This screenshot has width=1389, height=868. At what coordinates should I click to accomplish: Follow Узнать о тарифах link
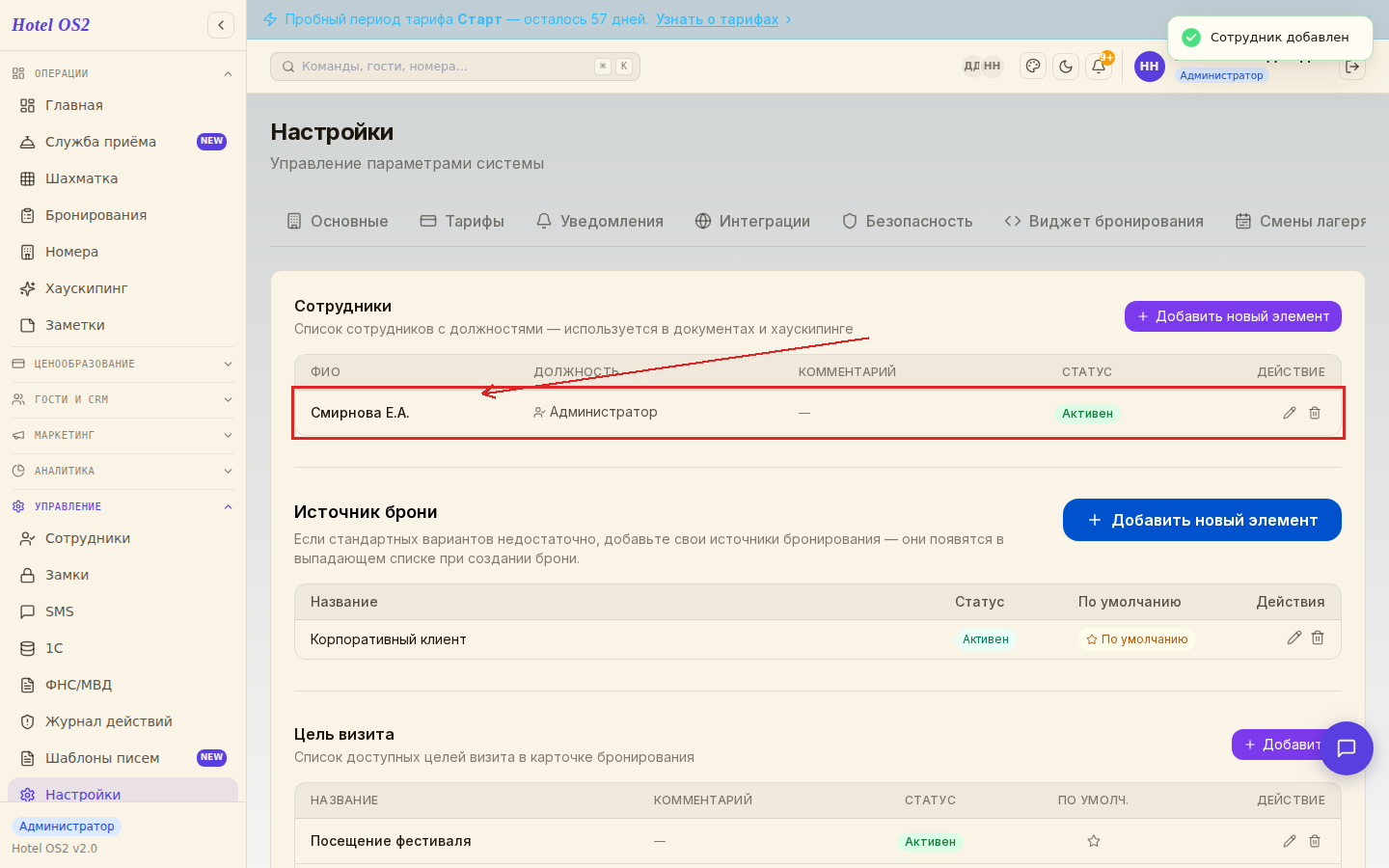717,19
